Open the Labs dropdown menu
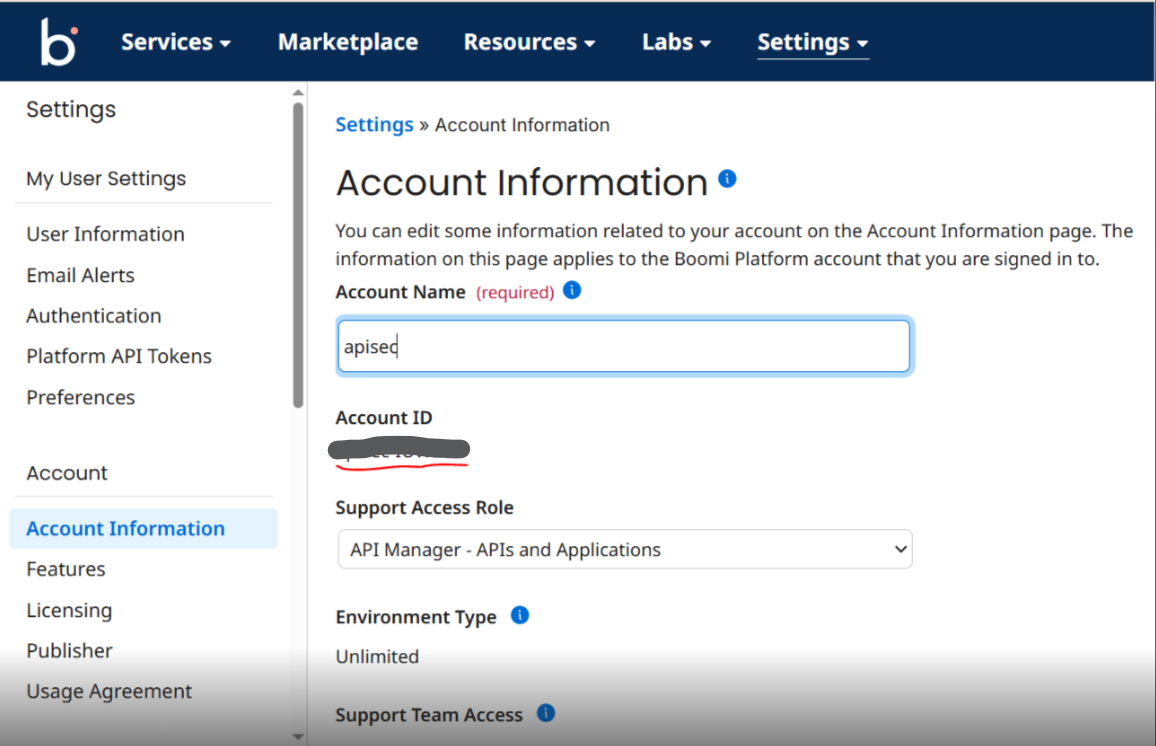The image size is (1156, 746). click(x=676, y=42)
